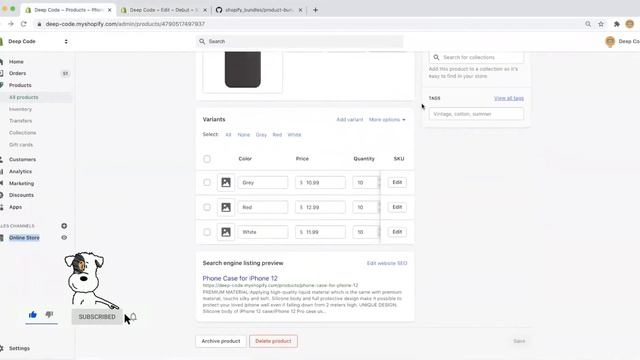
Task: Click the tags input field
Action: pos(476,114)
